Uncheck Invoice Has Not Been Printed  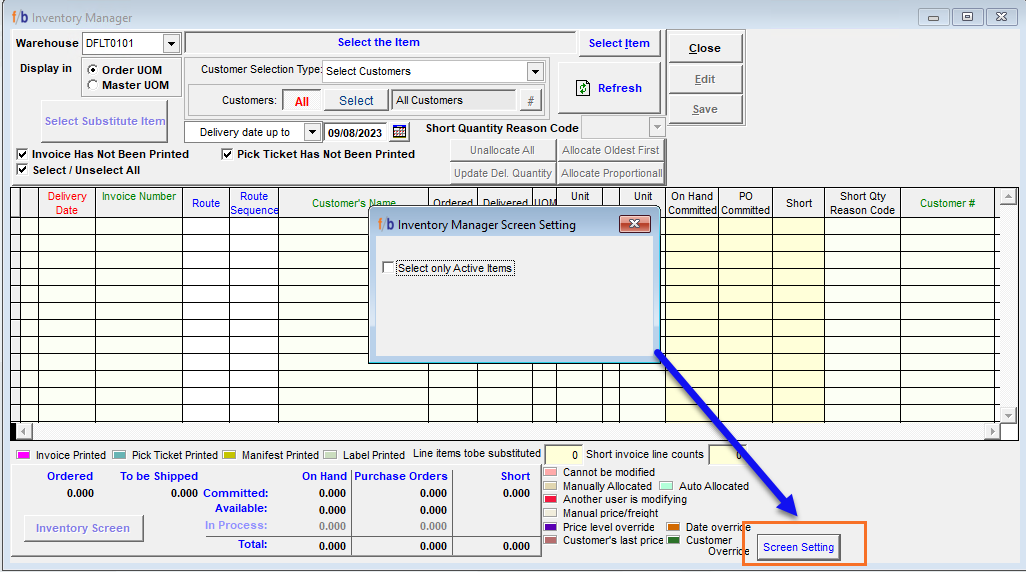click(23, 155)
